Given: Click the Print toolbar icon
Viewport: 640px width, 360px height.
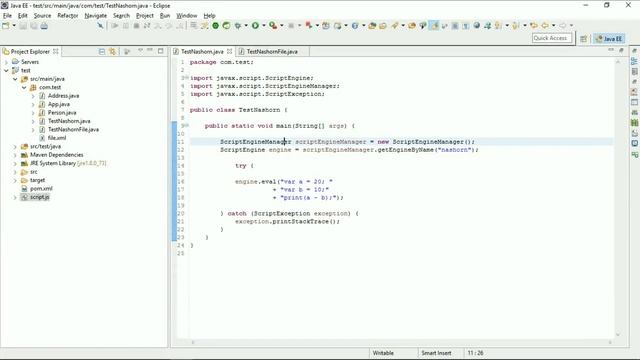Looking at the screenshot, I should click(44, 26).
